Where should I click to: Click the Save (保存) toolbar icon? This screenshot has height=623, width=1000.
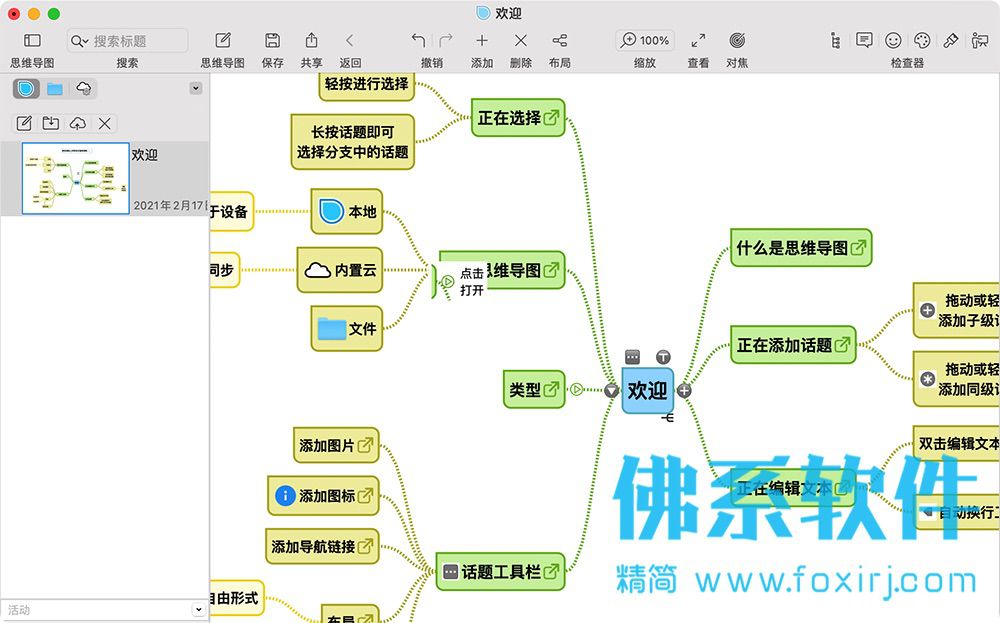[272, 41]
